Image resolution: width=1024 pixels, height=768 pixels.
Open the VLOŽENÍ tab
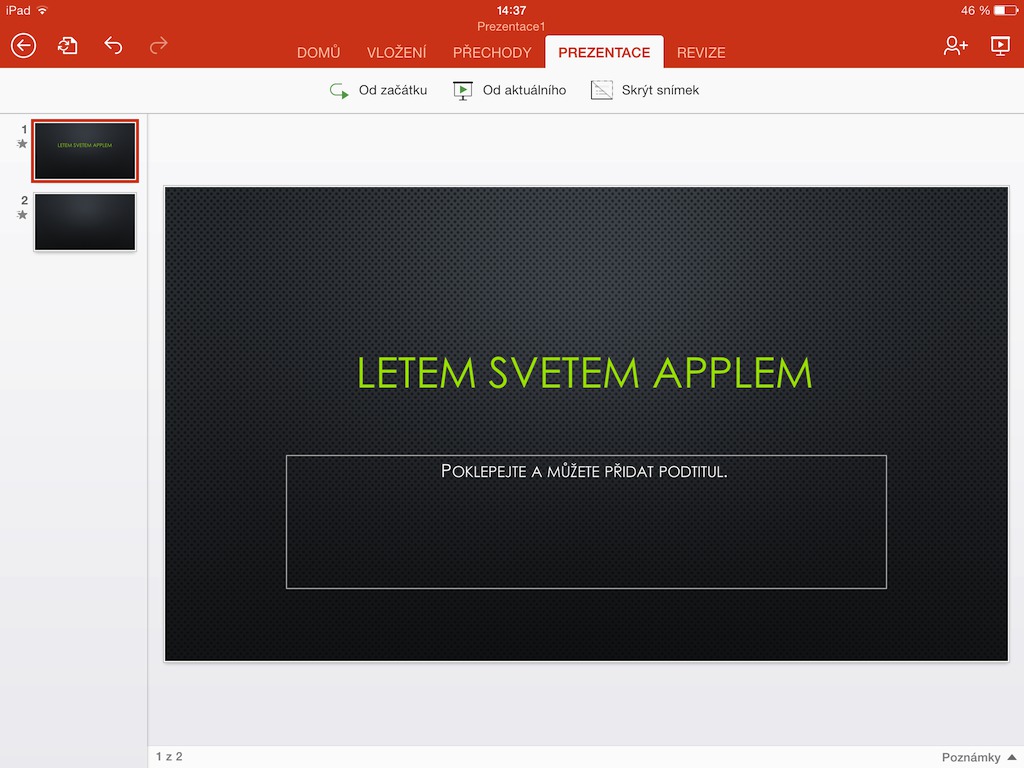tap(396, 53)
